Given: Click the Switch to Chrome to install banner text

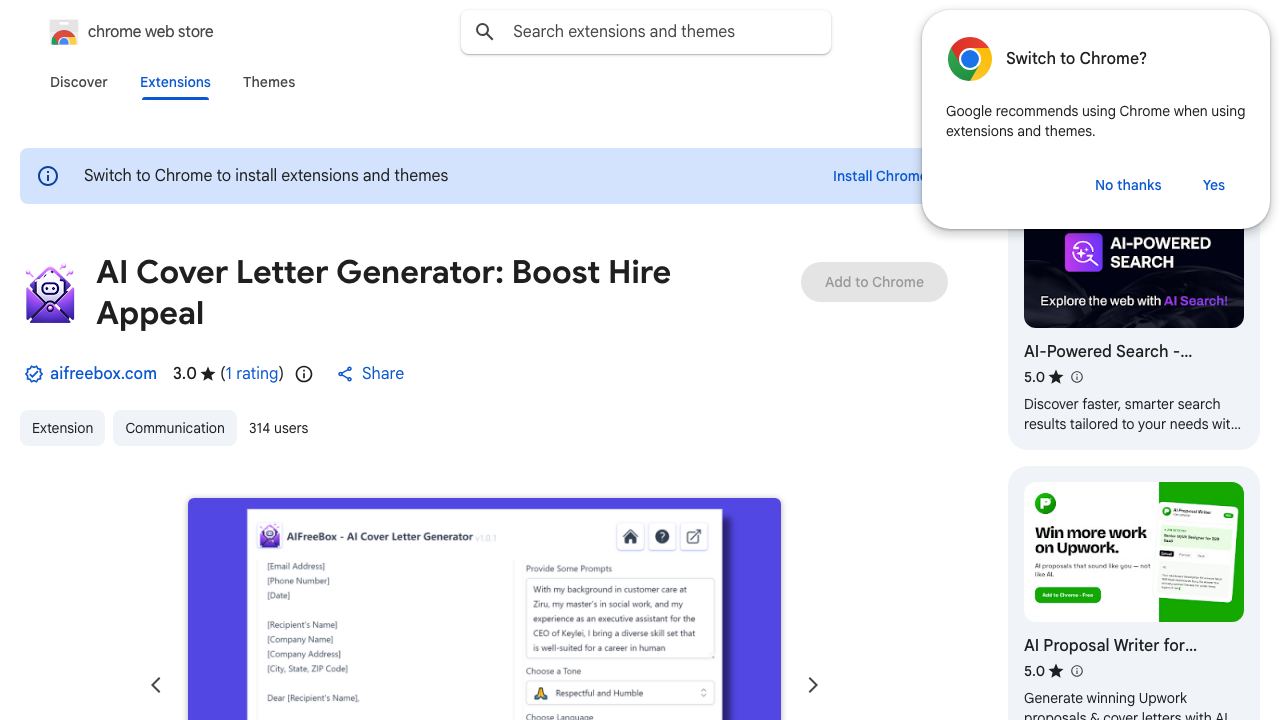Looking at the screenshot, I should [266, 176].
